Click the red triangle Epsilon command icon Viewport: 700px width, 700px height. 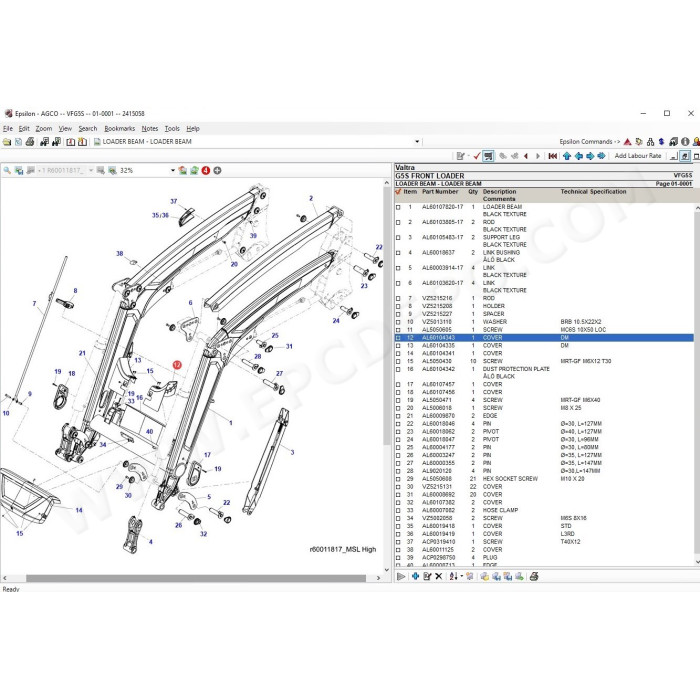[627, 142]
